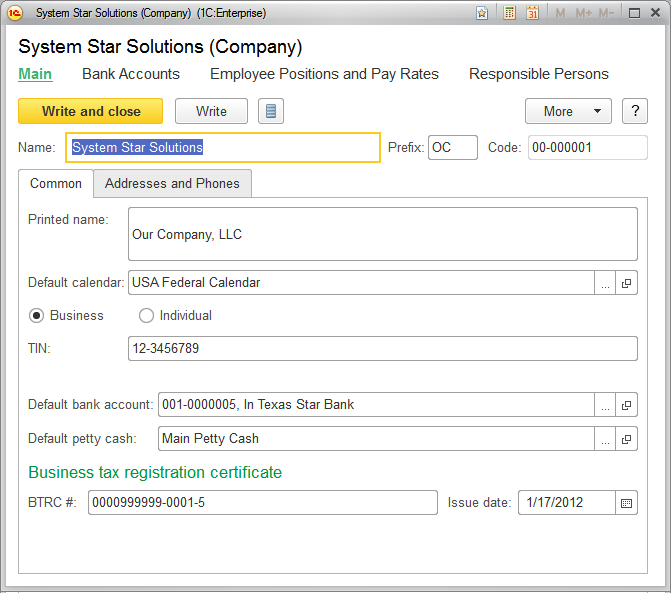
Task: Click Write and close button
Action: (90, 111)
